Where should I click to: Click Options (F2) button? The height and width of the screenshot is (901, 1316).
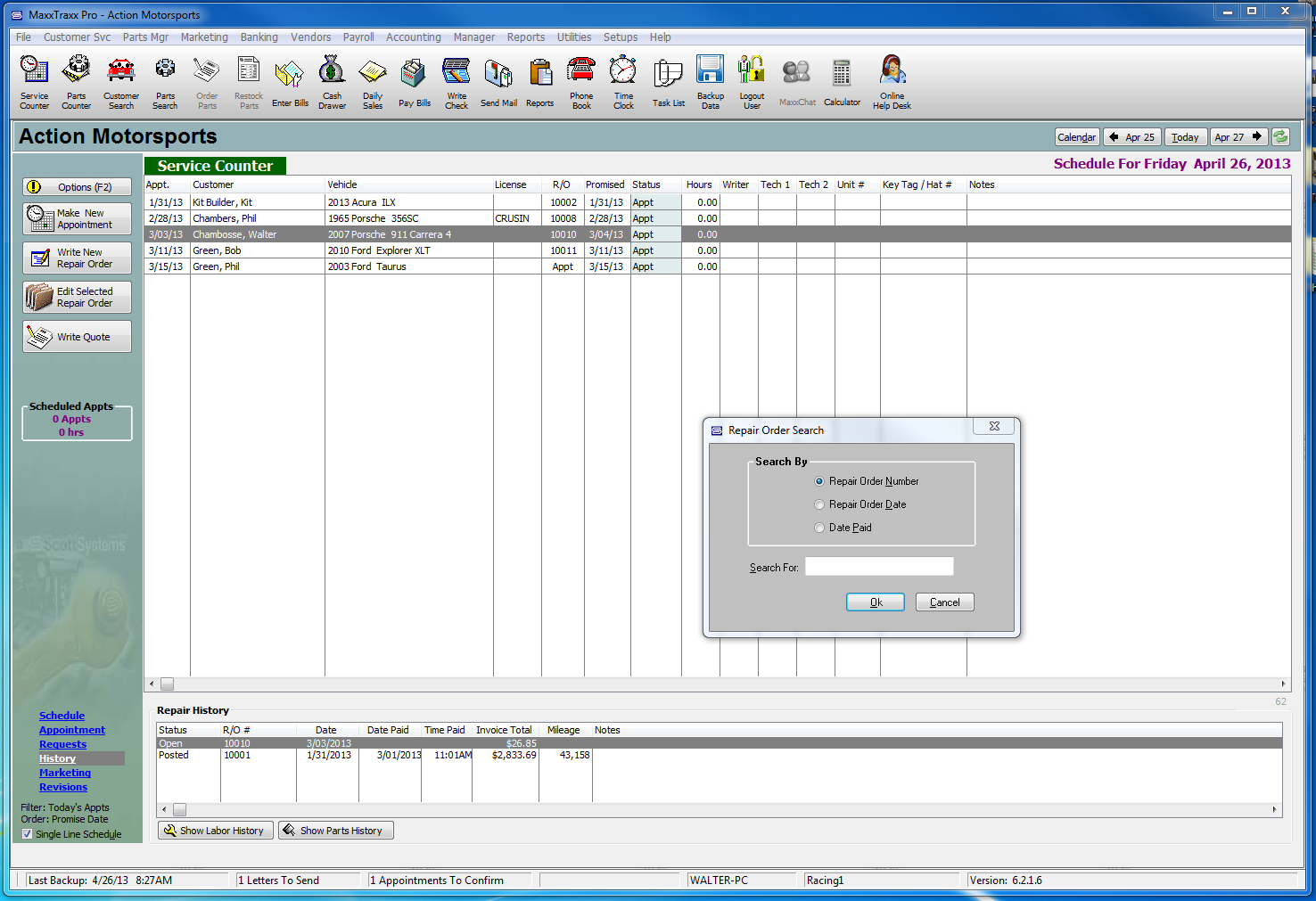[77, 187]
